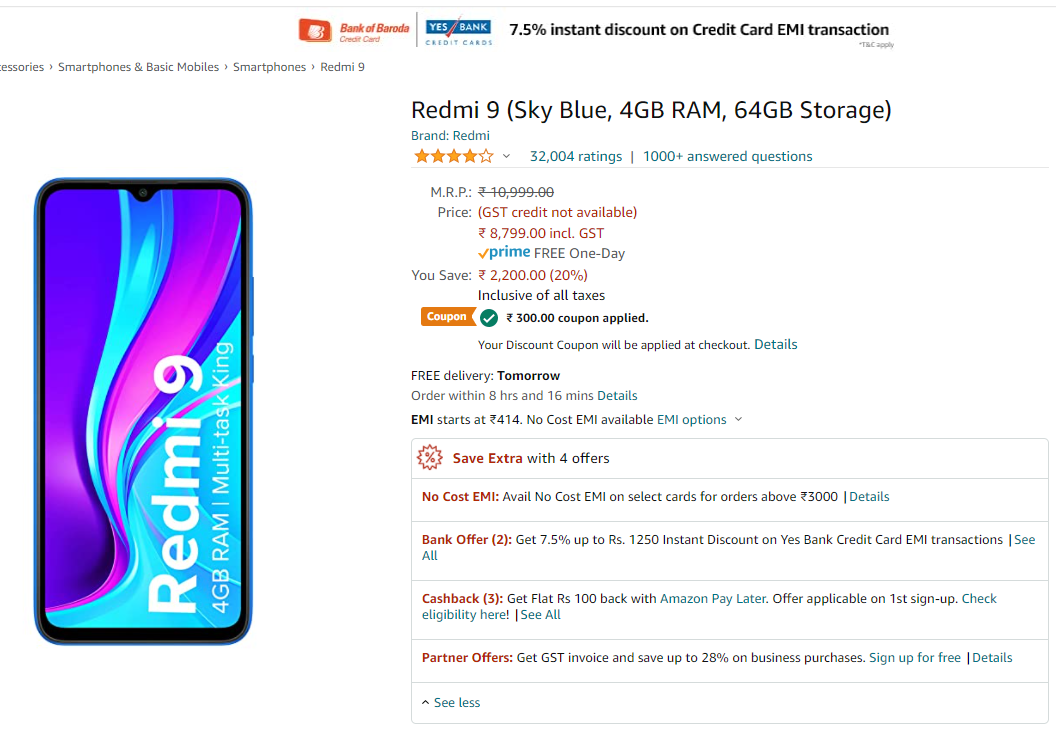
Task: Open coupon Details link
Action: (775, 344)
